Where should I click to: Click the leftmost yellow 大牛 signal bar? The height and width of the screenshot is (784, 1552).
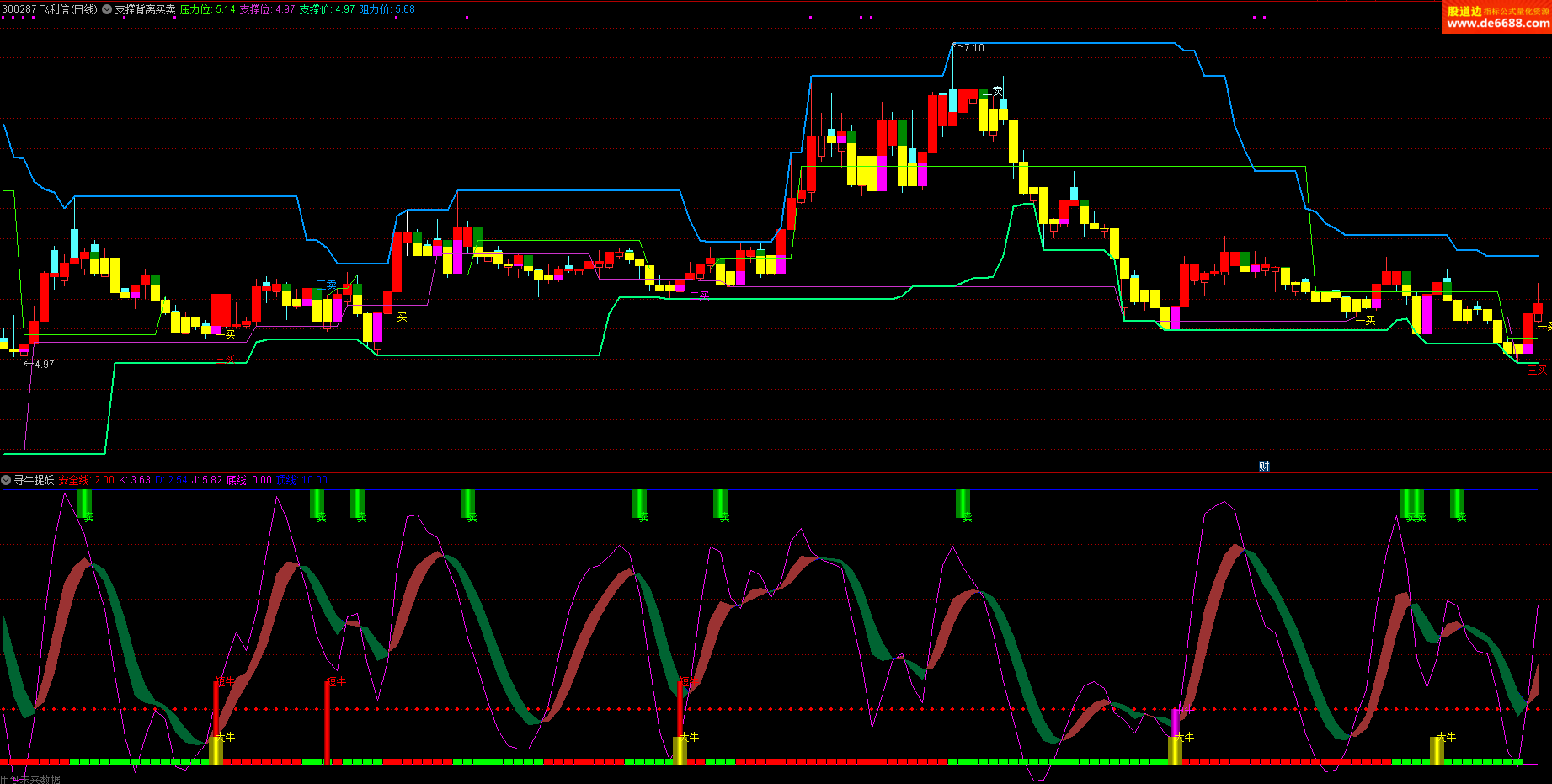point(216,749)
